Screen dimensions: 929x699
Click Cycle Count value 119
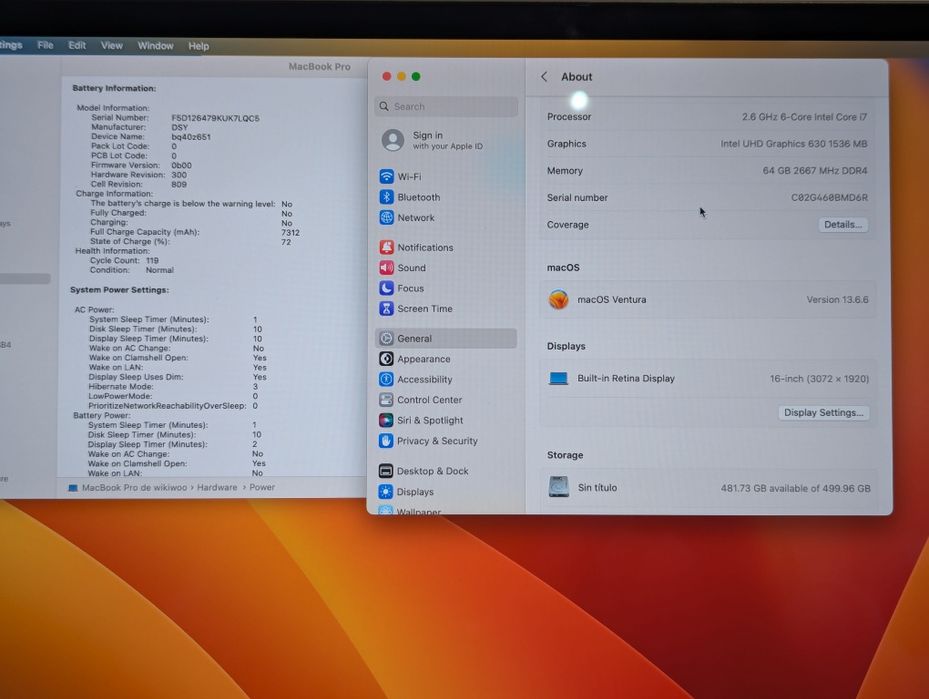pyautogui.click(x=152, y=260)
